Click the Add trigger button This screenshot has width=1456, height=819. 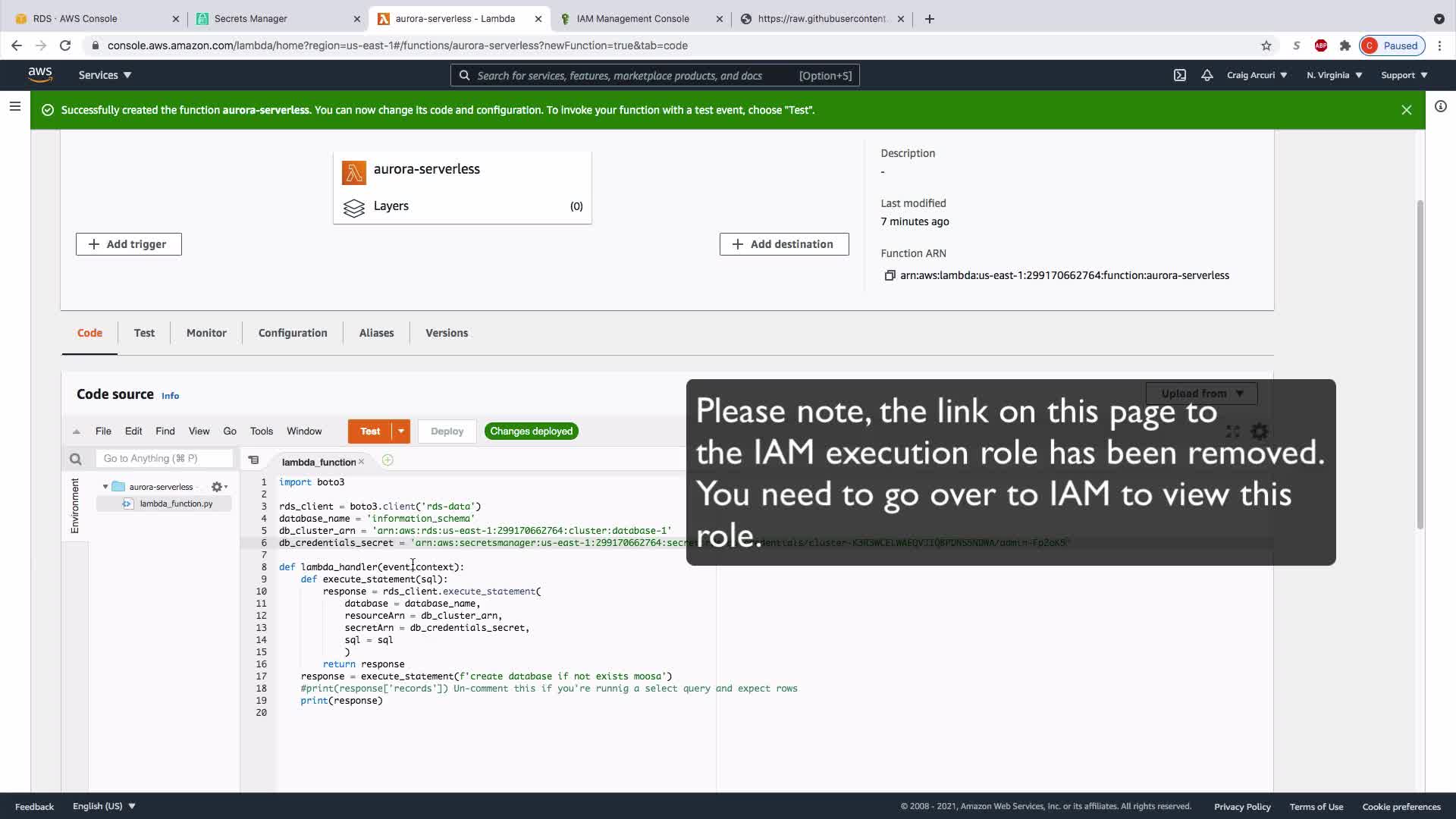point(128,244)
